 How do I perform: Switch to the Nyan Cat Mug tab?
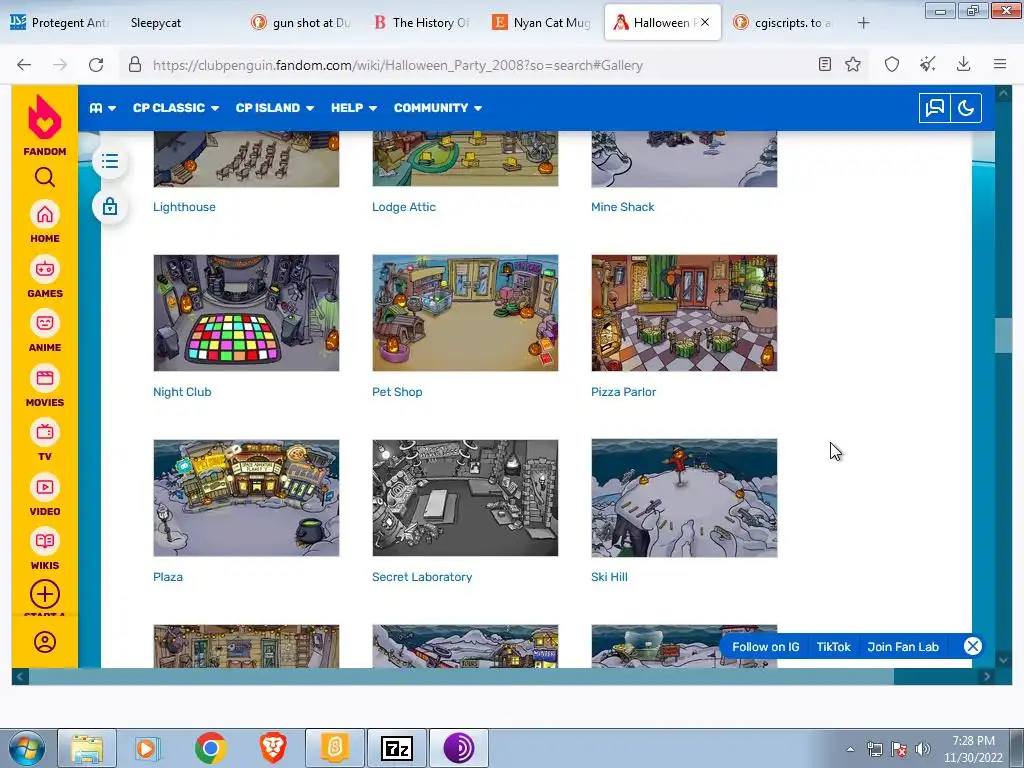[x=542, y=23]
